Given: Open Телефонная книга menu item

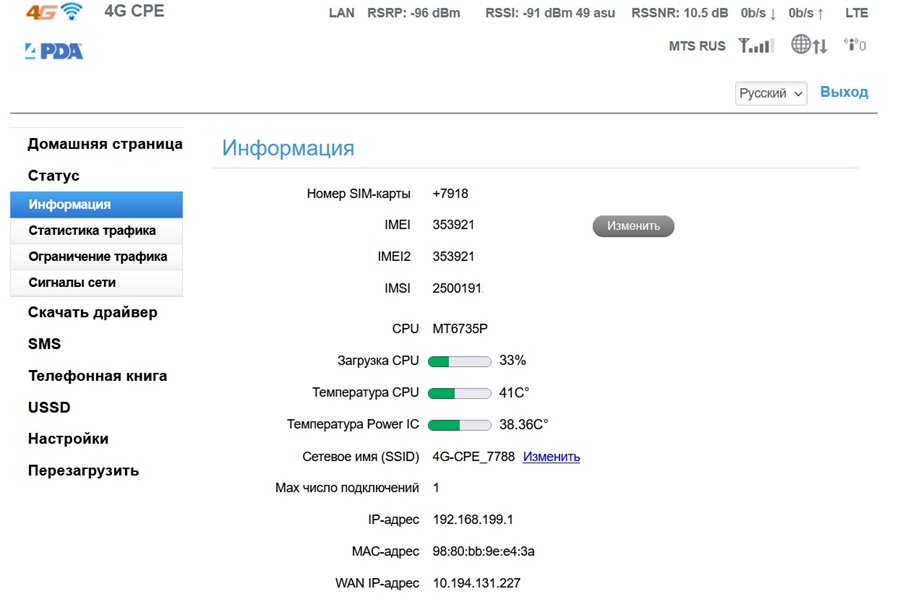Looking at the screenshot, I should (98, 376).
